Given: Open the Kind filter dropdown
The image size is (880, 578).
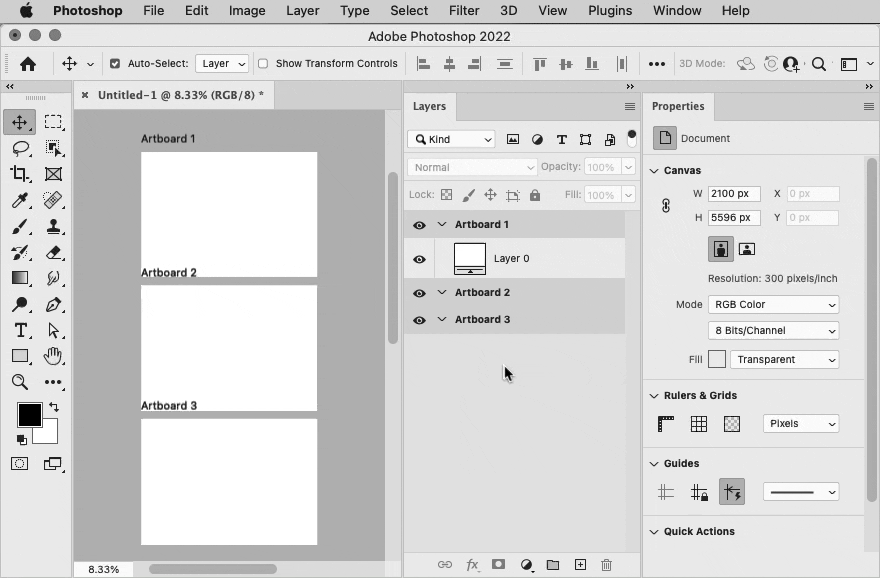Looking at the screenshot, I should pos(451,139).
